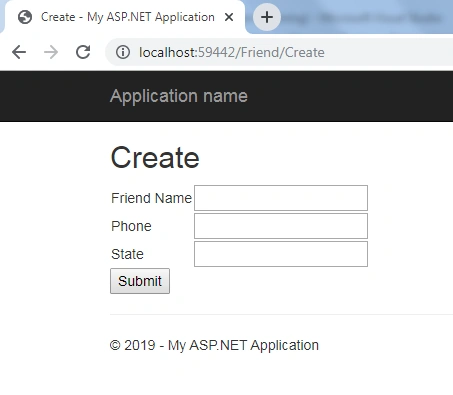Viewport: 453px width, 395px height.
Task: Click the browser back arrow
Action: 19,52
